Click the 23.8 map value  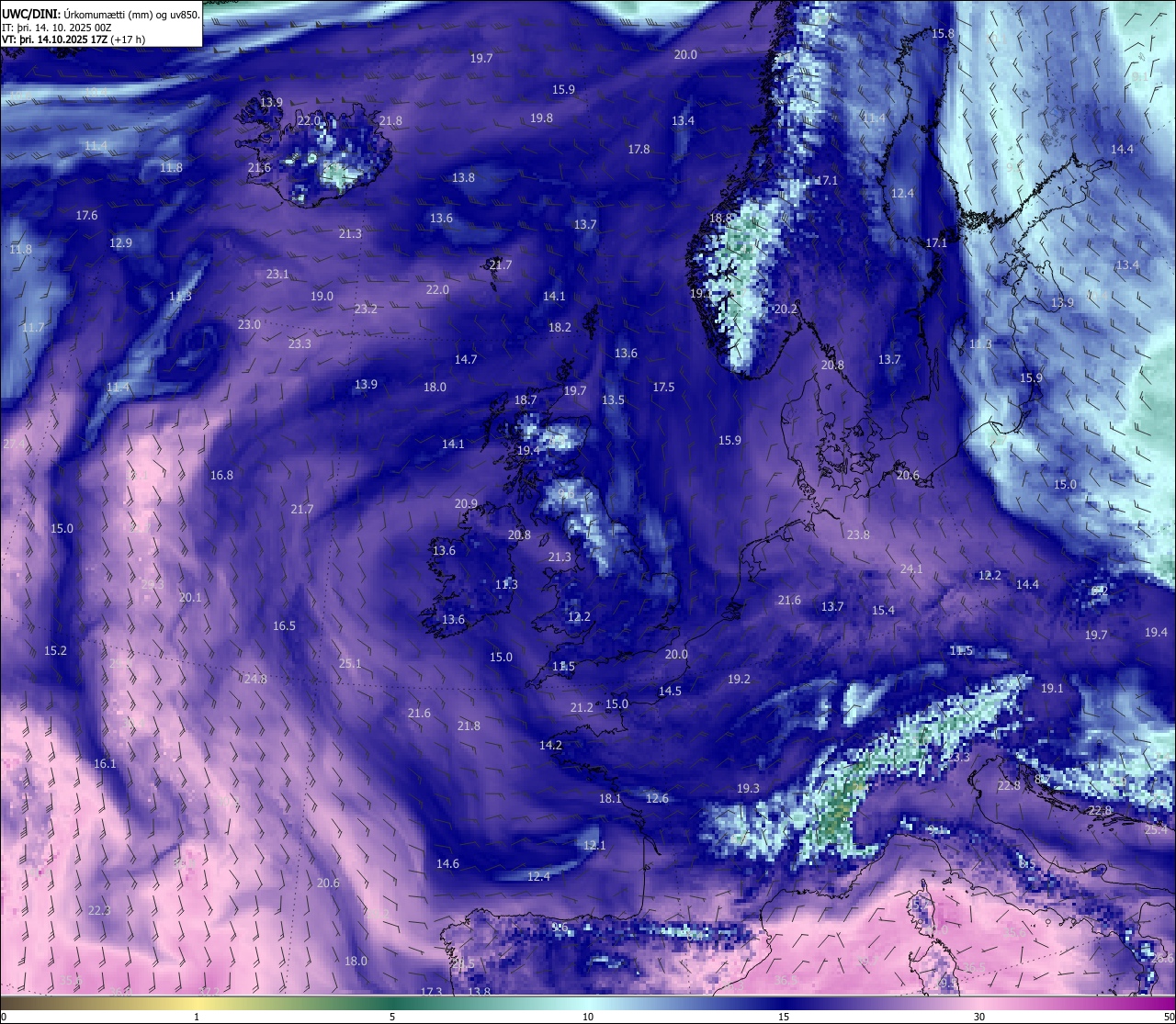[858, 535]
